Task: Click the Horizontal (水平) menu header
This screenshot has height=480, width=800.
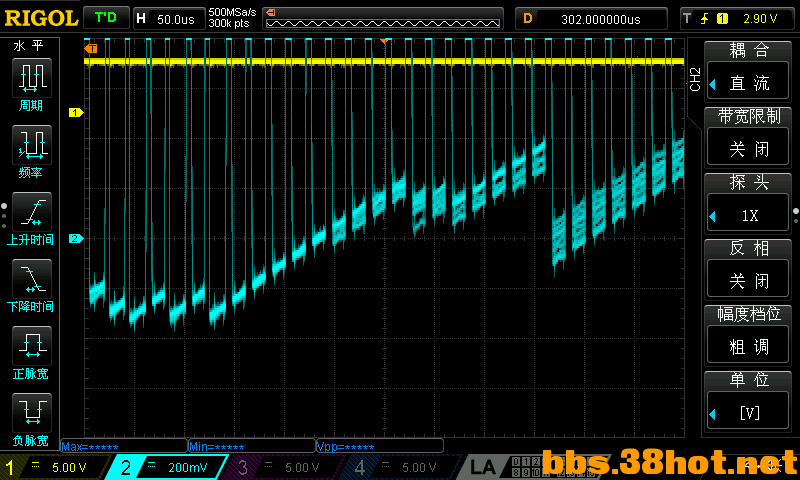Action: point(29,46)
